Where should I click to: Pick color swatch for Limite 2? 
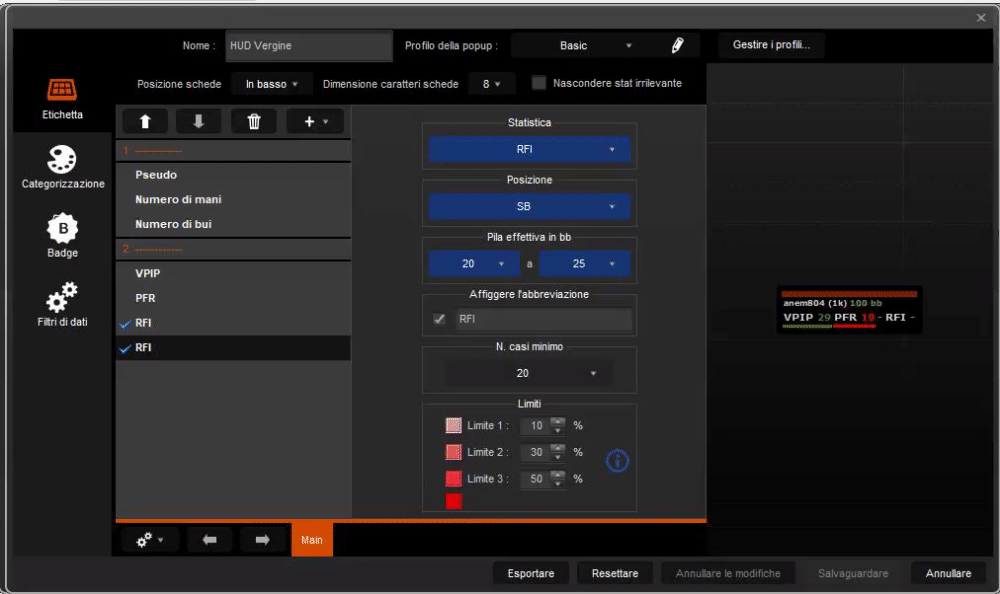coord(453,452)
